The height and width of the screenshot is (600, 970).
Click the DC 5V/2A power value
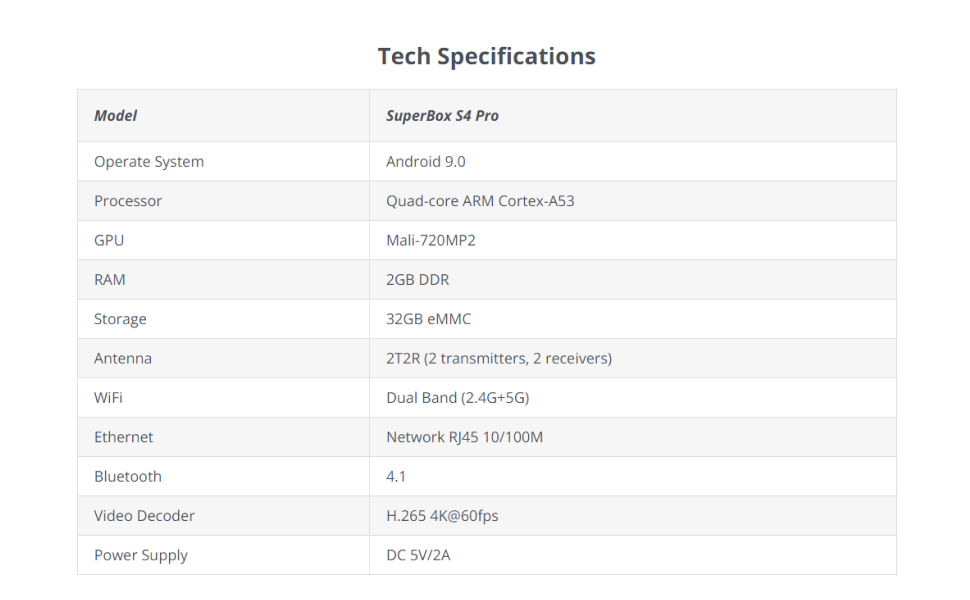[x=418, y=555]
